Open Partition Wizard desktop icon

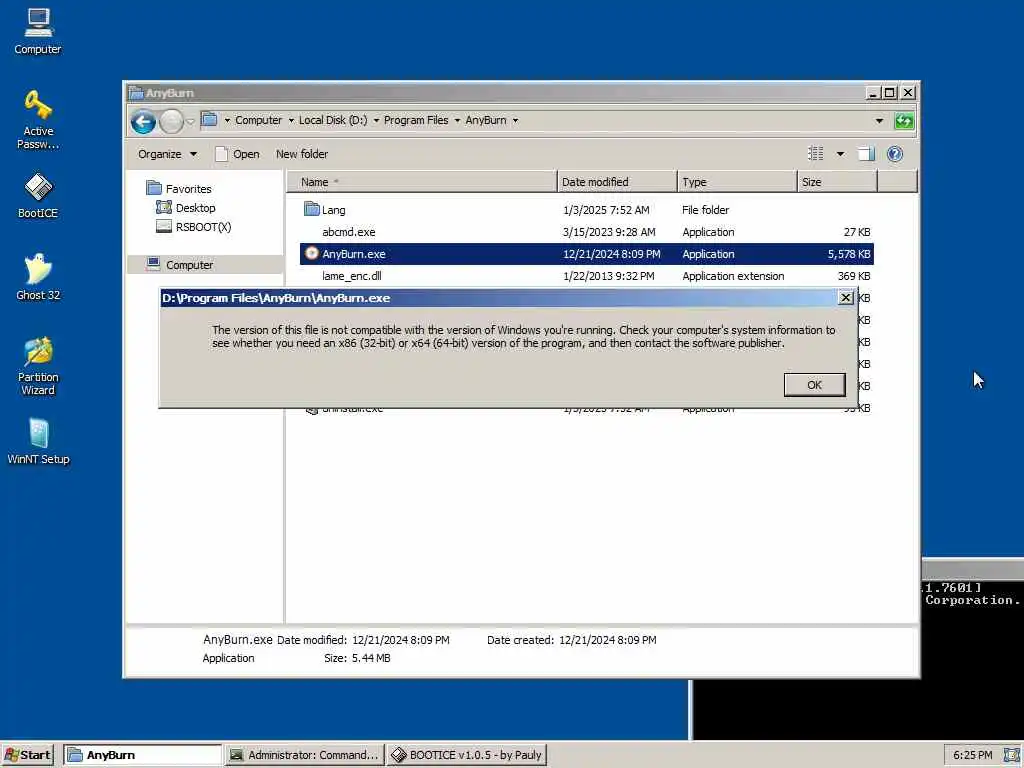pos(38,366)
